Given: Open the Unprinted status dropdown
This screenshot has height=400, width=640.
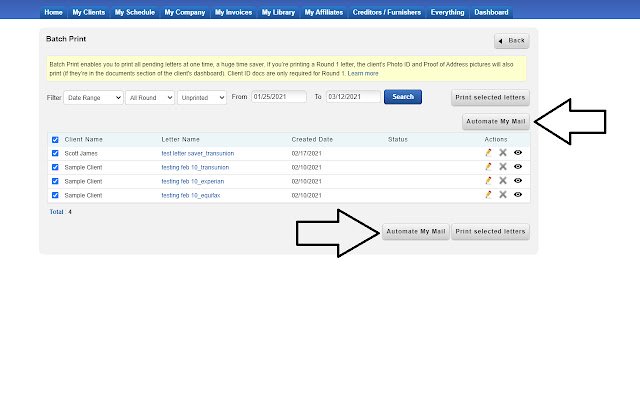Looking at the screenshot, I should [x=202, y=98].
